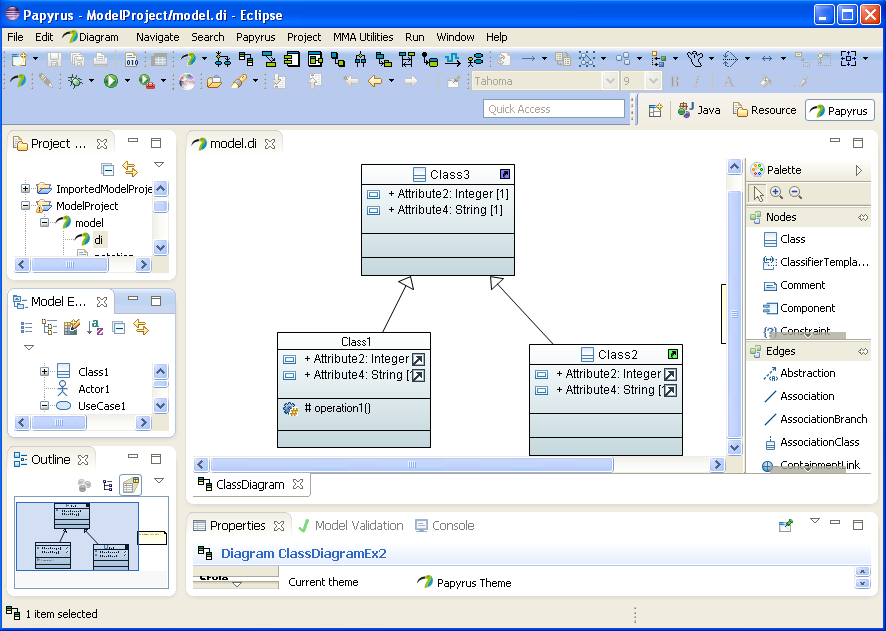The height and width of the screenshot is (631, 886).
Task: Click the New wizard toolbar icon
Action: 19,59
